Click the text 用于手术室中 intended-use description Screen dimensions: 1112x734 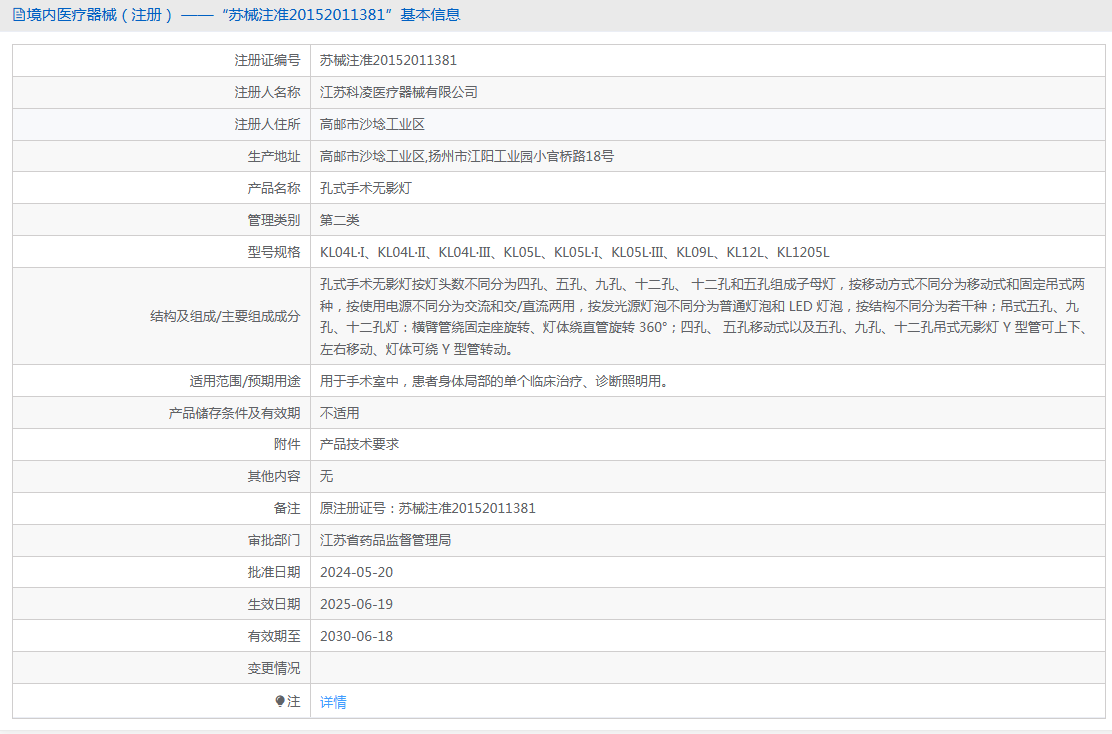(494, 381)
